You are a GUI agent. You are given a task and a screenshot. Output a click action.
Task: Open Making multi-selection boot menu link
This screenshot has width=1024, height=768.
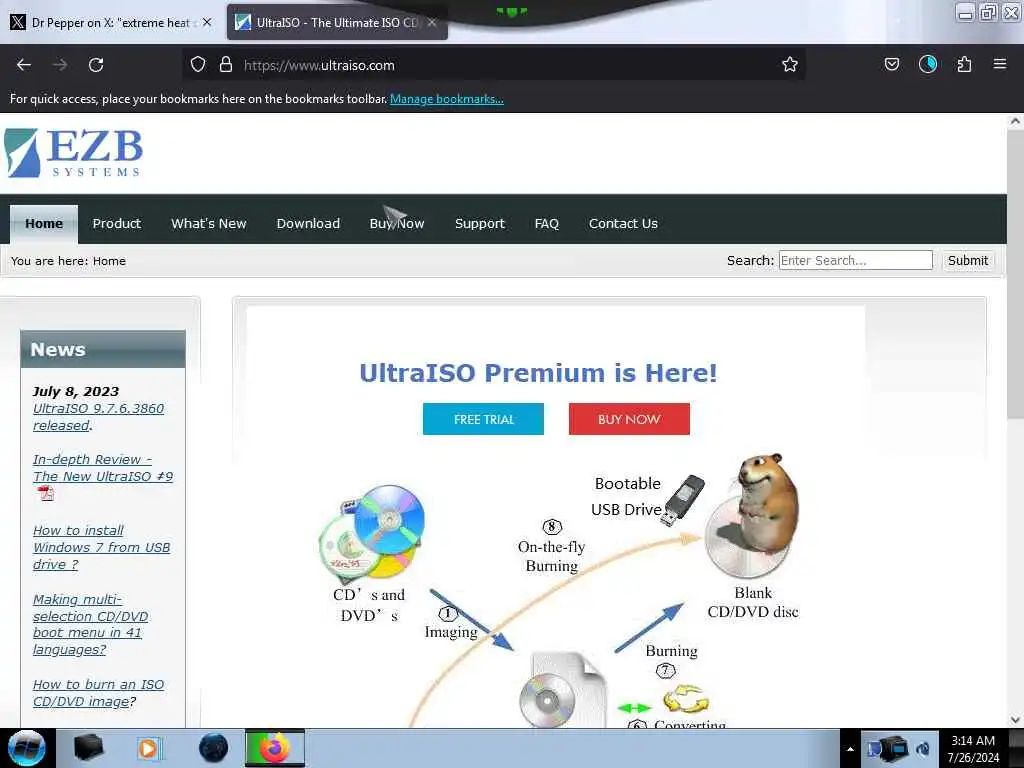pyautogui.click(x=90, y=624)
